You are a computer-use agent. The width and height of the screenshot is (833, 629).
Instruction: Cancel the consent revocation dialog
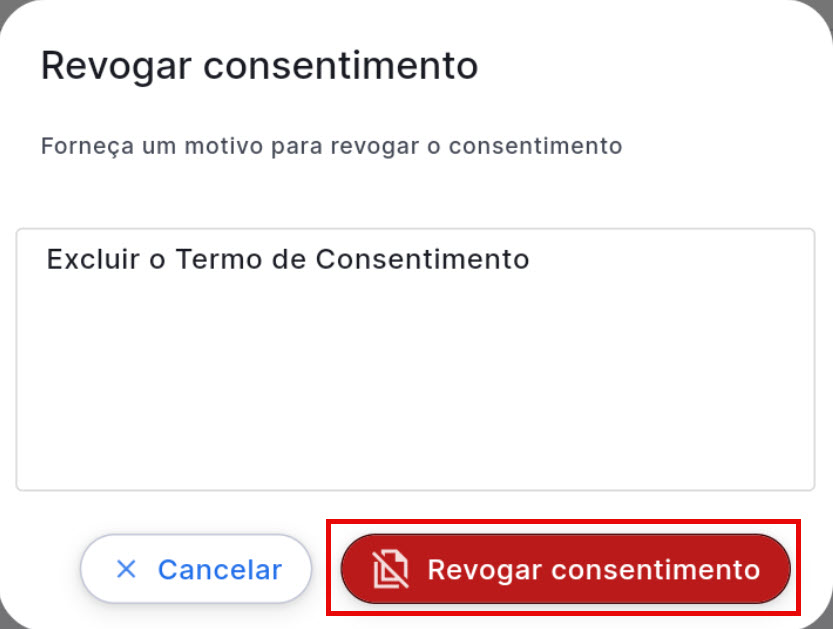pos(196,569)
